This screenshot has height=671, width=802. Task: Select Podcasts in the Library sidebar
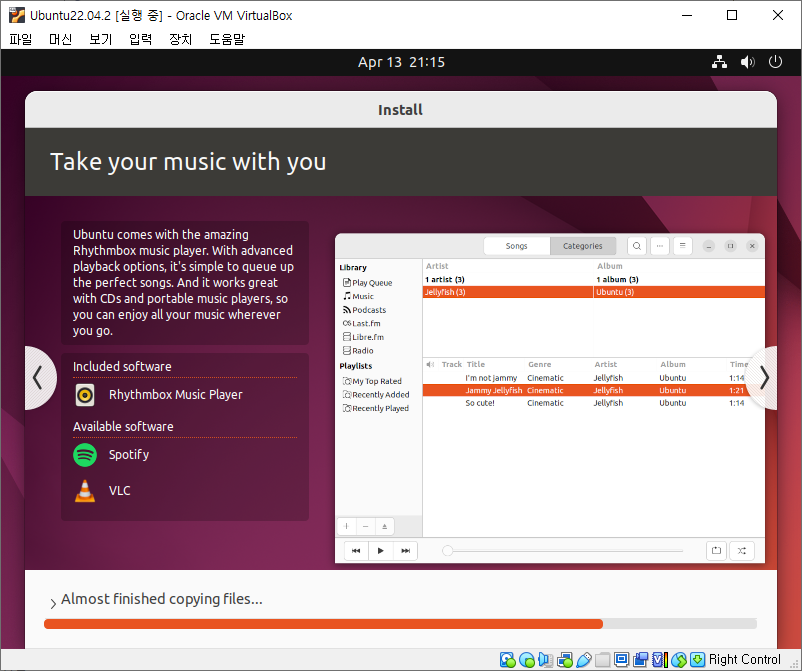[x=364, y=310]
